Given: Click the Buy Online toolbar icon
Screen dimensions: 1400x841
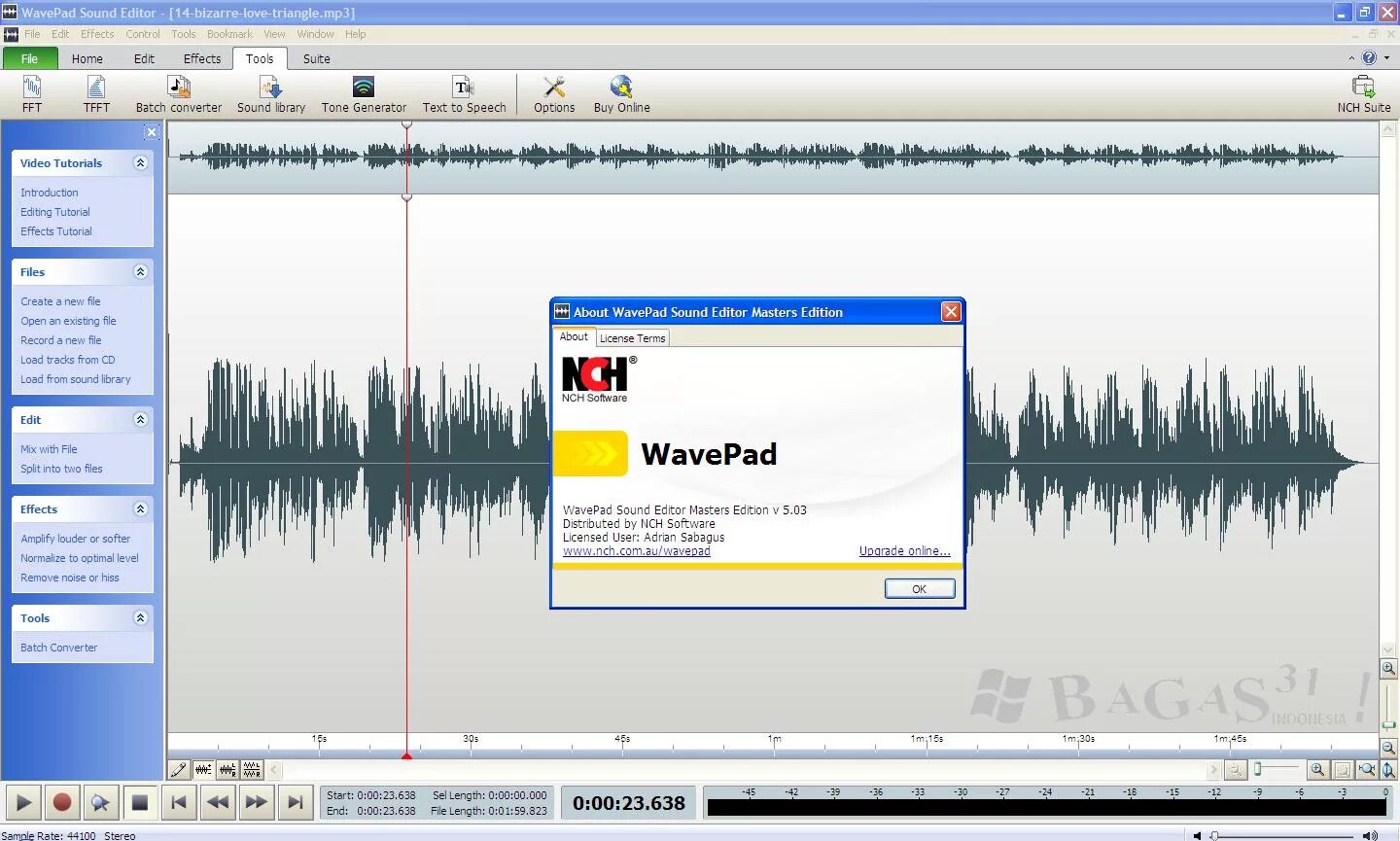Looking at the screenshot, I should pyautogui.click(x=621, y=95).
